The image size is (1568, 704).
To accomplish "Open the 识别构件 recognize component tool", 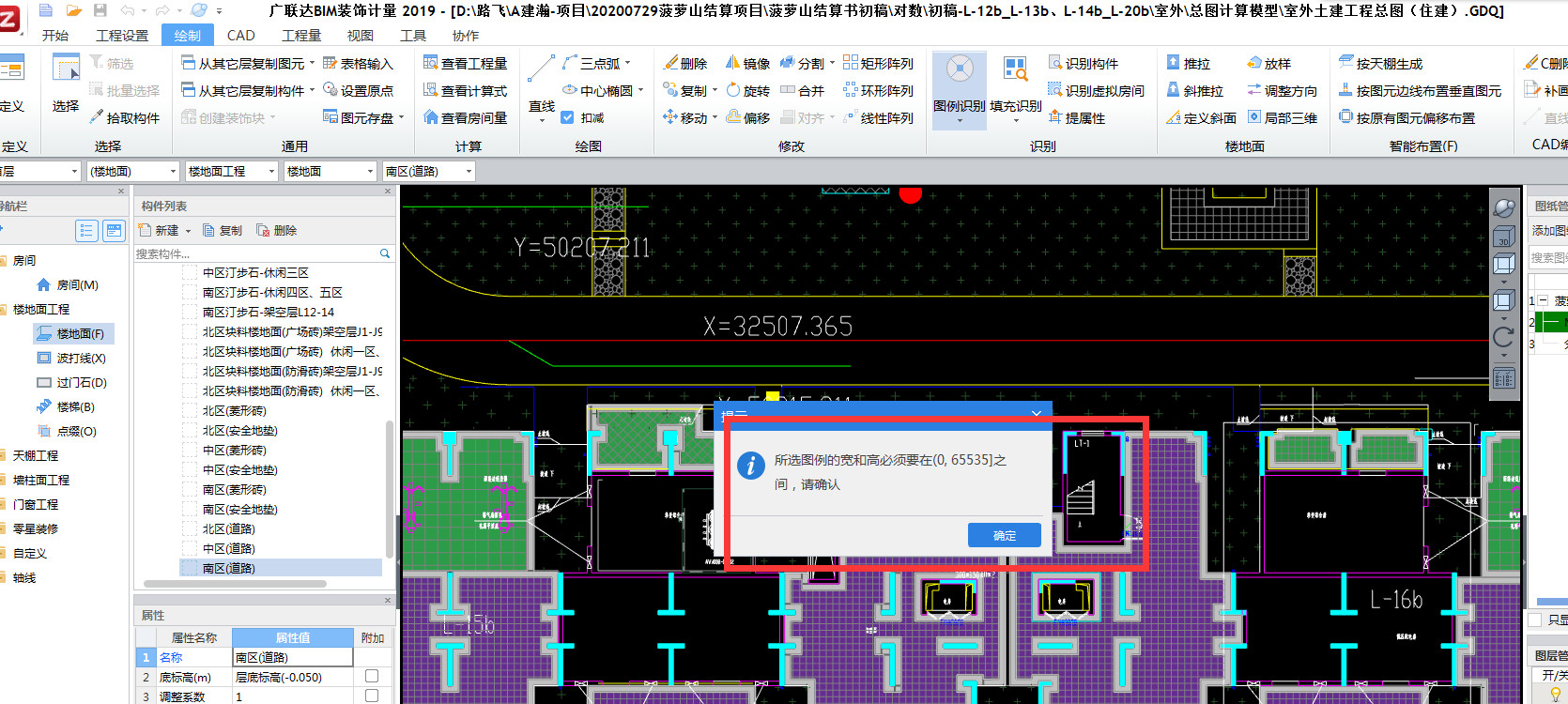I will tap(1084, 63).
